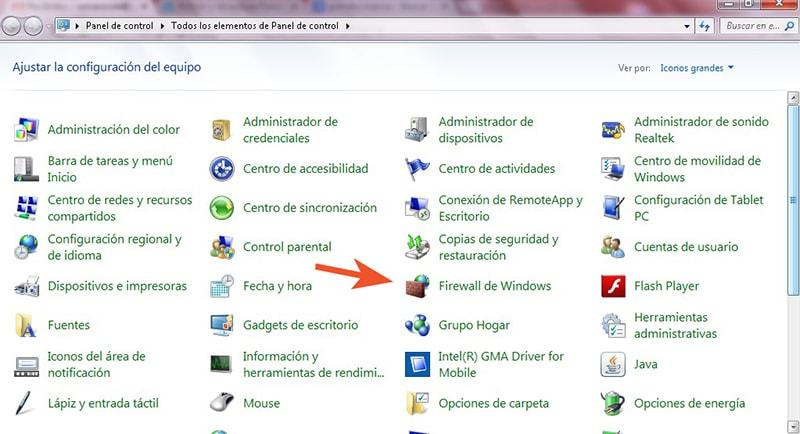The height and width of the screenshot is (434, 800).
Task: Open the Centro de movilidad de Windows icon
Action: (x=613, y=169)
